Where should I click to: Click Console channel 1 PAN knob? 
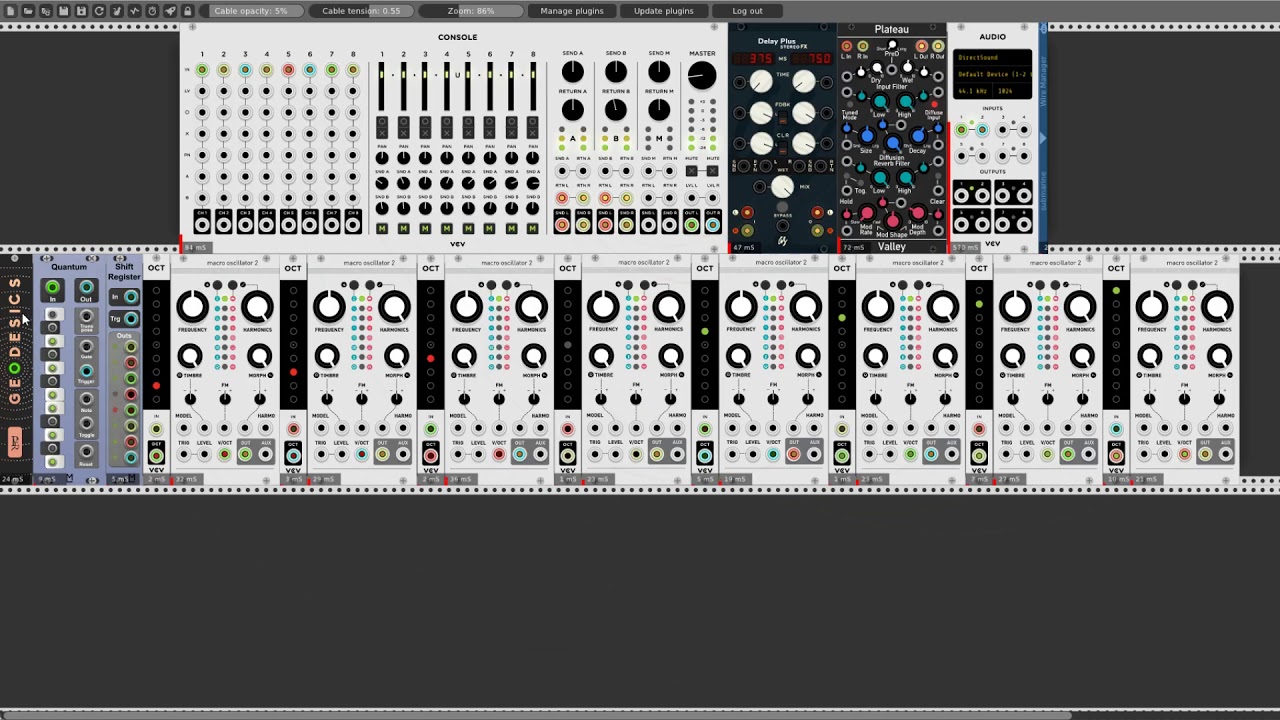pyautogui.click(x=382, y=158)
